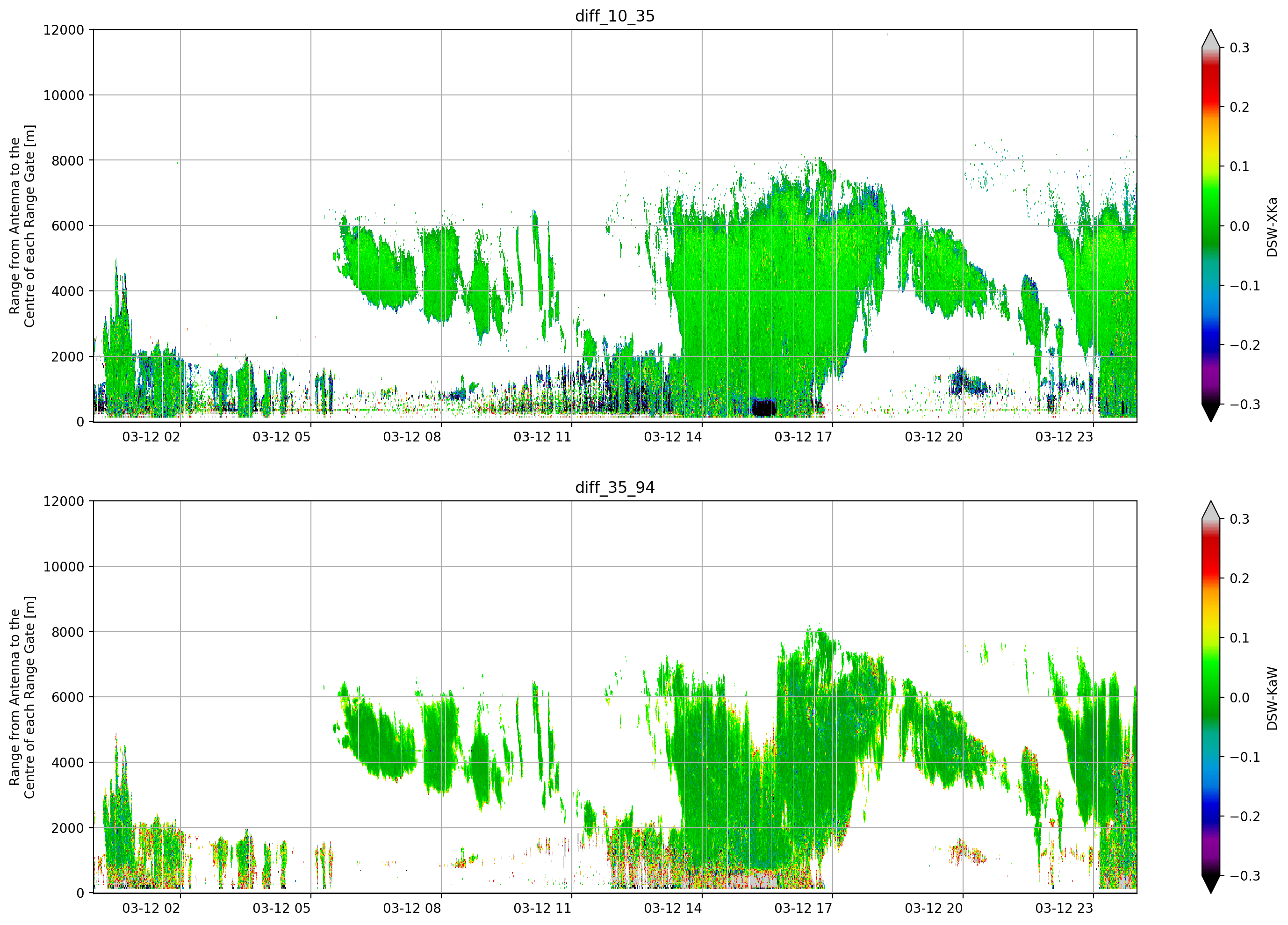The width and height of the screenshot is (1288, 925).
Task: Click the 03-12 17 x-tick under diff_10_35
Action: [803, 437]
